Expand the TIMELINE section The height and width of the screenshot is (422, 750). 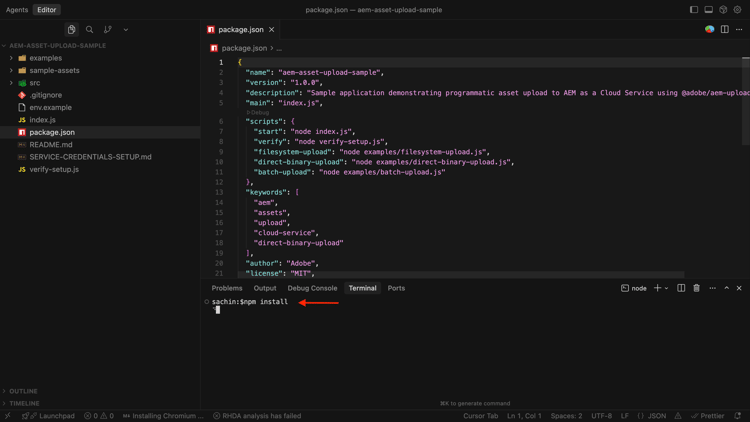coord(24,403)
